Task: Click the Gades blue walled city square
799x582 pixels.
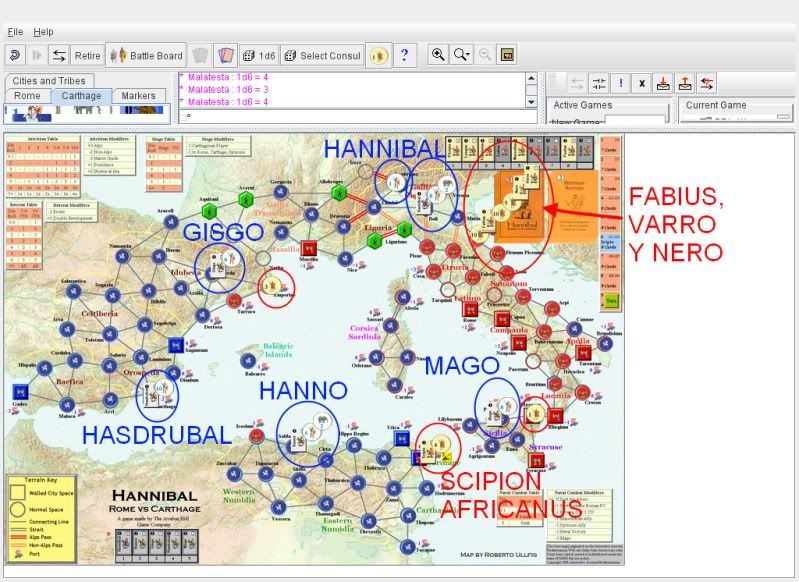Action: [x=20, y=391]
